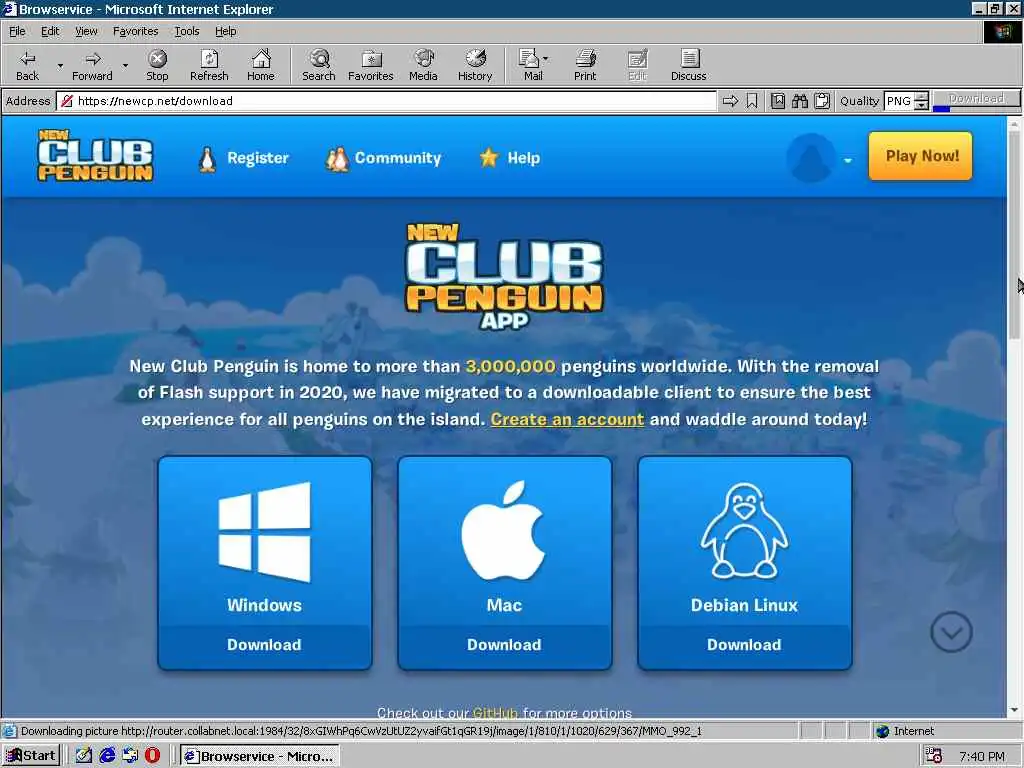Download the Debian Linux client
The image size is (1024, 768).
coord(744,645)
